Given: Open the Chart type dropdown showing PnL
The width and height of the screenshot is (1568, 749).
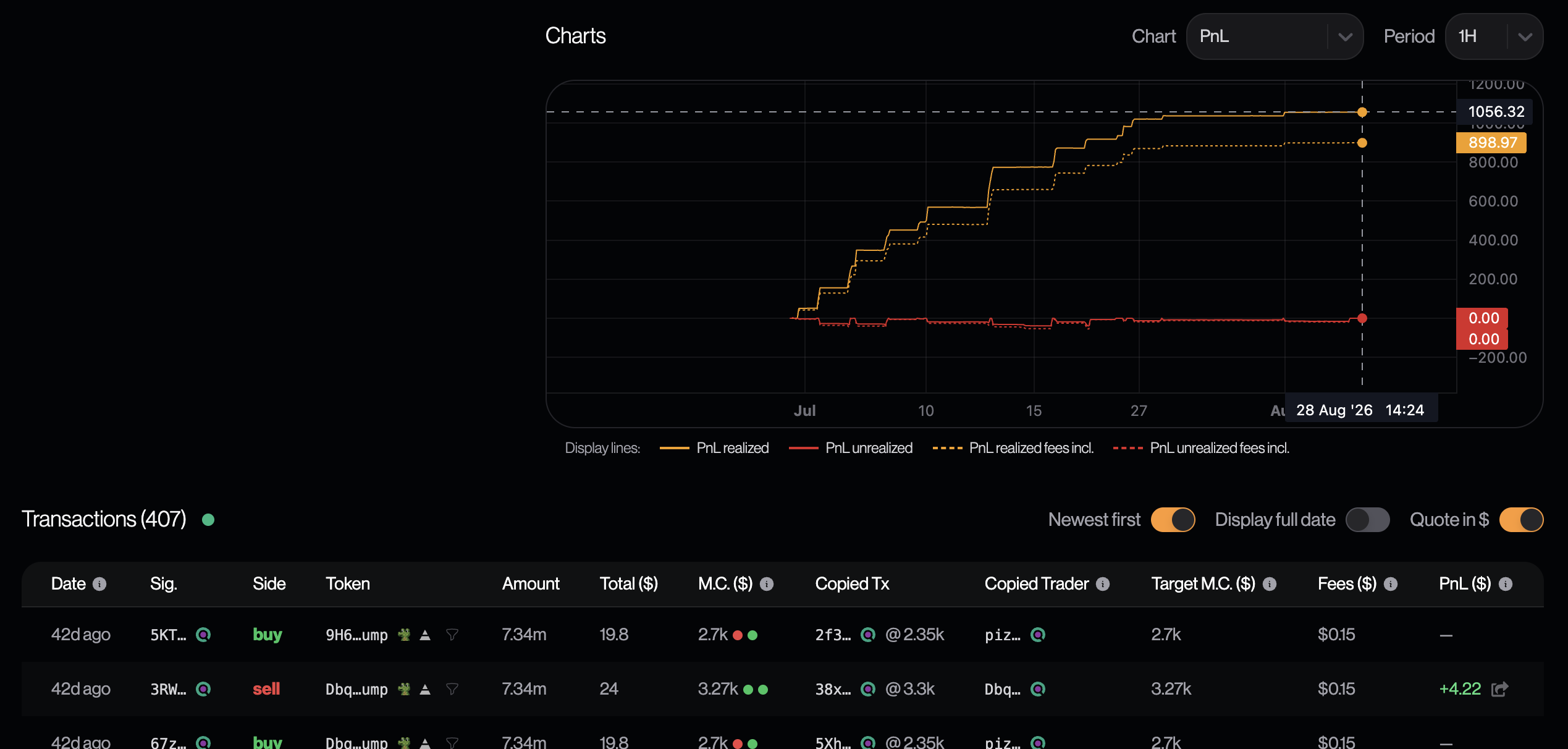Looking at the screenshot, I should pyautogui.click(x=1275, y=36).
